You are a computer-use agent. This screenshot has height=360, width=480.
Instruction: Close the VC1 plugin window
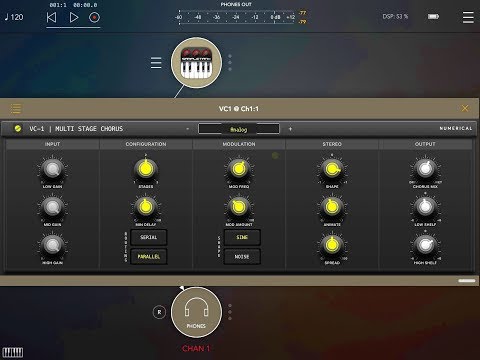point(465,108)
